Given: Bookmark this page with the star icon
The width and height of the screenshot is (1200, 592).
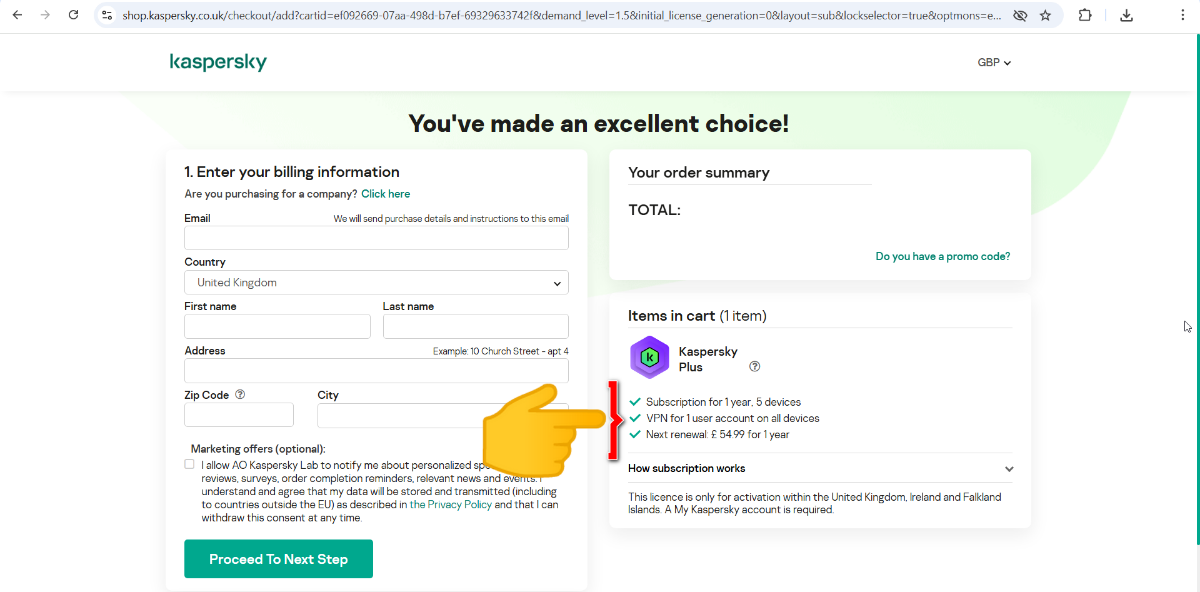Looking at the screenshot, I should coord(1045,15).
